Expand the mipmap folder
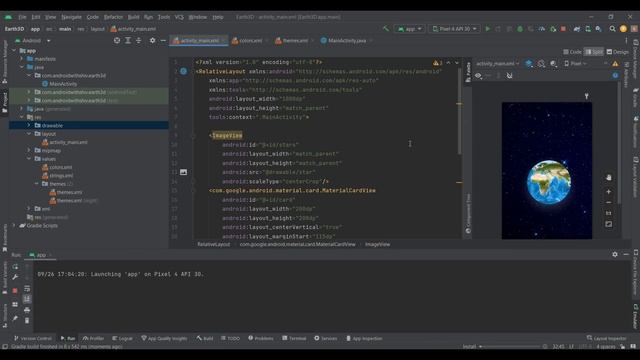The height and width of the screenshot is (360, 640). tap(29, 150)
